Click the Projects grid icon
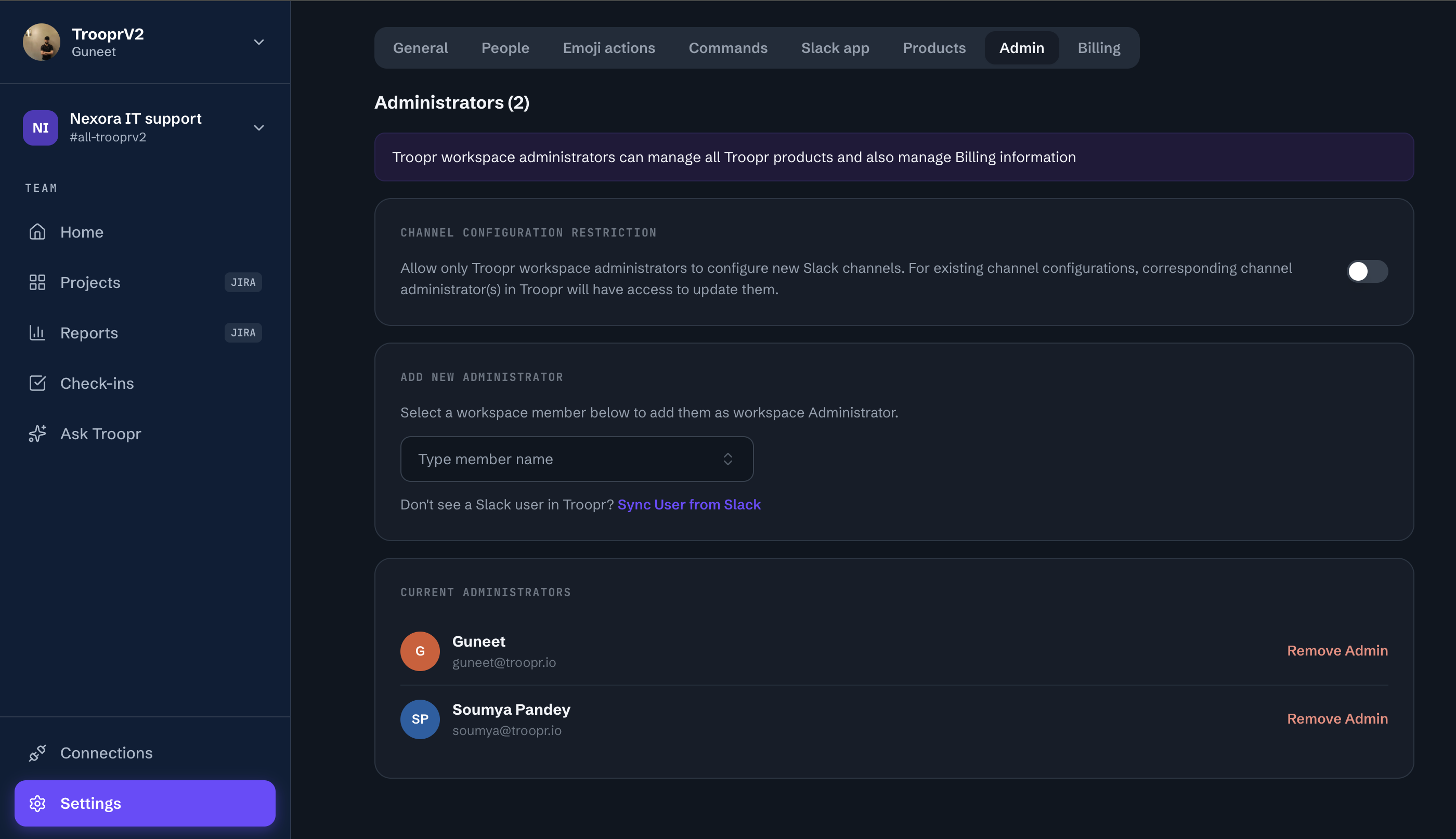 tap(37, 282)
